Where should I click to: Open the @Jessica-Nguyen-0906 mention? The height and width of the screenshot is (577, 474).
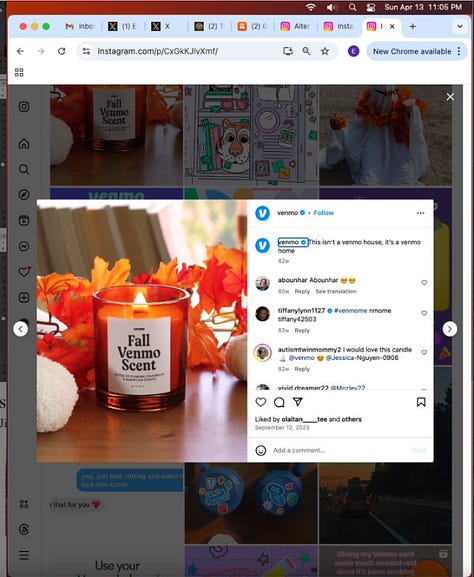tap(362, 358)
